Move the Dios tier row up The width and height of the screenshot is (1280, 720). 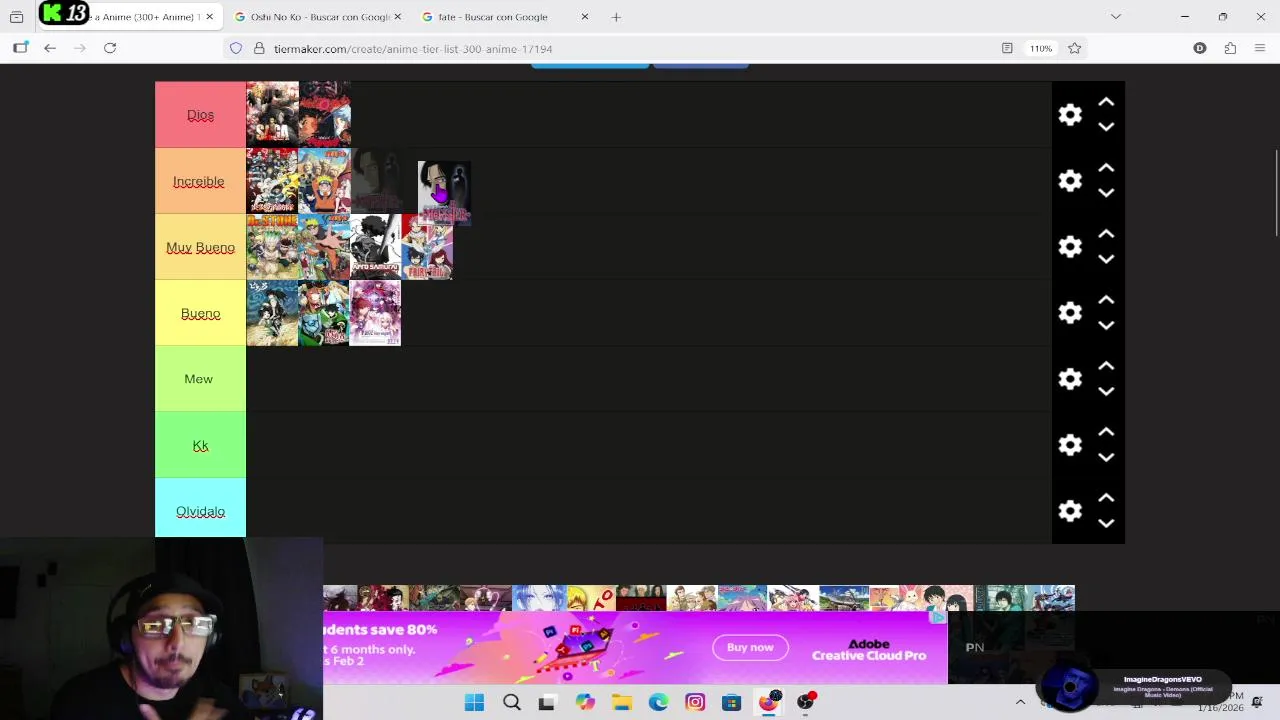[x=1106, y=102]
